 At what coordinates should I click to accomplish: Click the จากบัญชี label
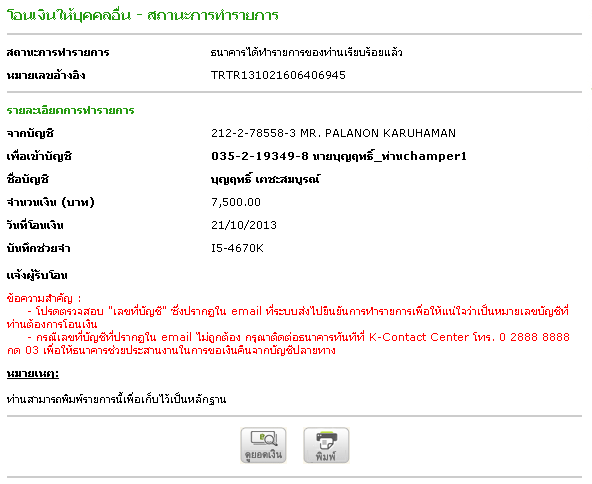30,133
